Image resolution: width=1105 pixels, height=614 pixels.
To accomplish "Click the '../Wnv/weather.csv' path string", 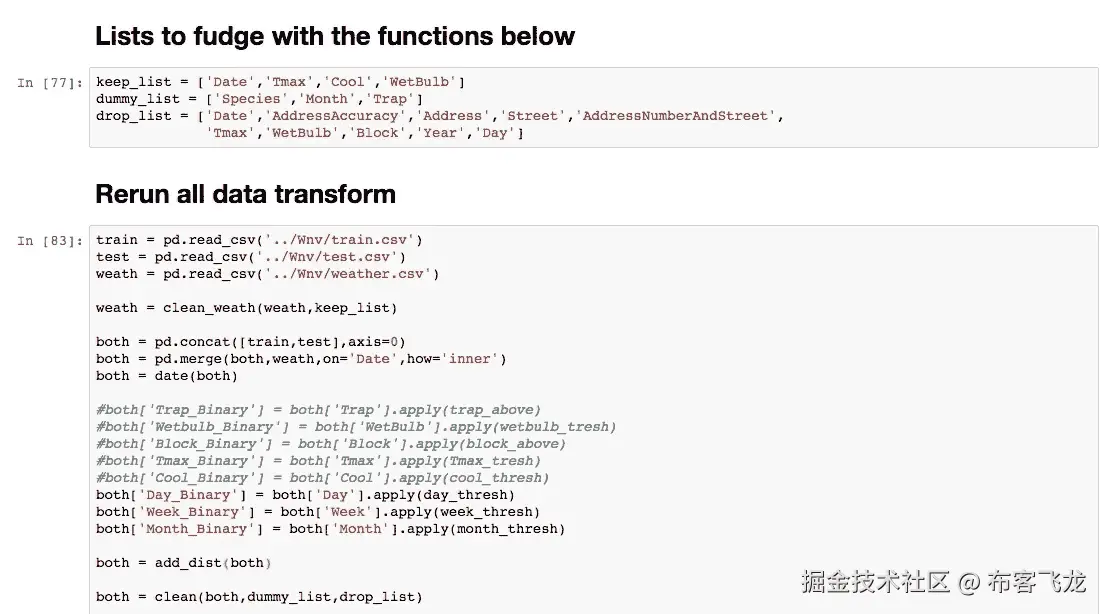I will click(347, 274).
